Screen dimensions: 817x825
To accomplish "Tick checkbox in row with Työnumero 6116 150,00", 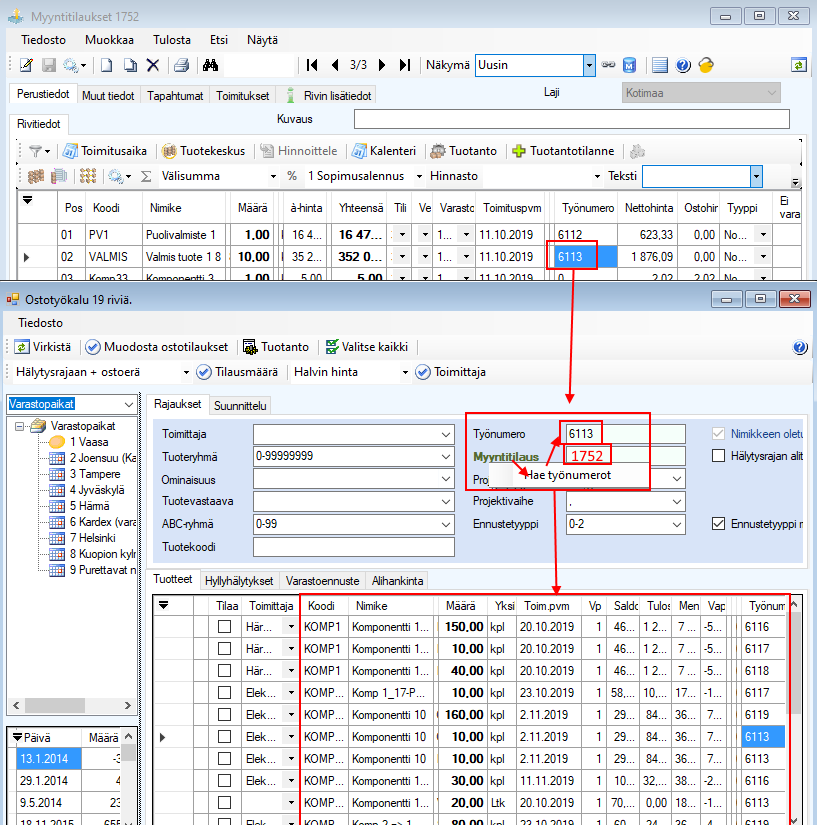I will pos(225,627).
